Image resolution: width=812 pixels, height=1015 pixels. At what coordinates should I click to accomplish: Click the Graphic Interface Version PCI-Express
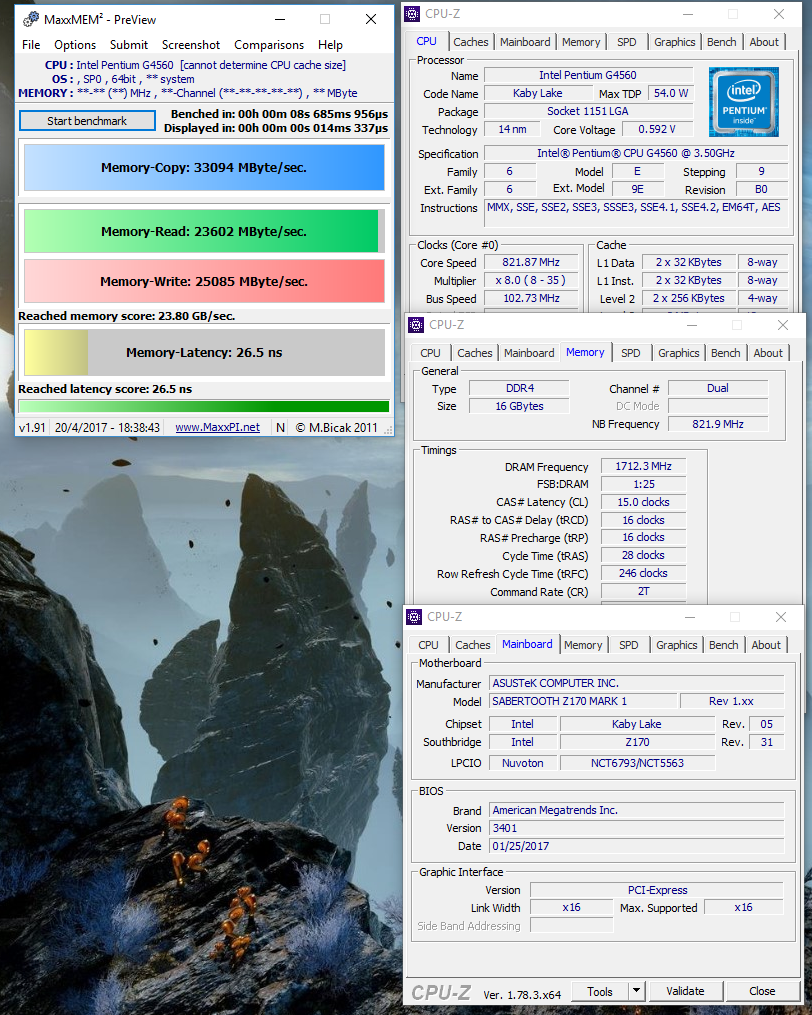click(657, 890)
